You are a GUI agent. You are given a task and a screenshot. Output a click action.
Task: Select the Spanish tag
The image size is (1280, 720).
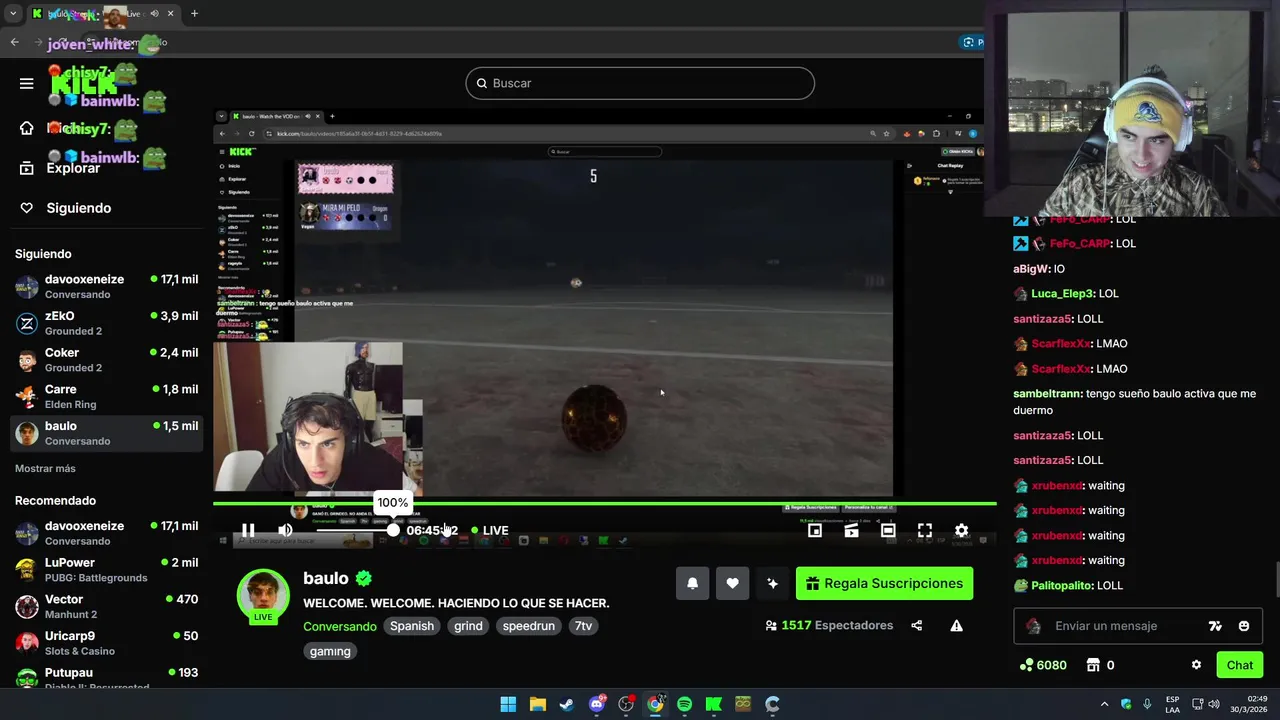[x=412, y=626]
